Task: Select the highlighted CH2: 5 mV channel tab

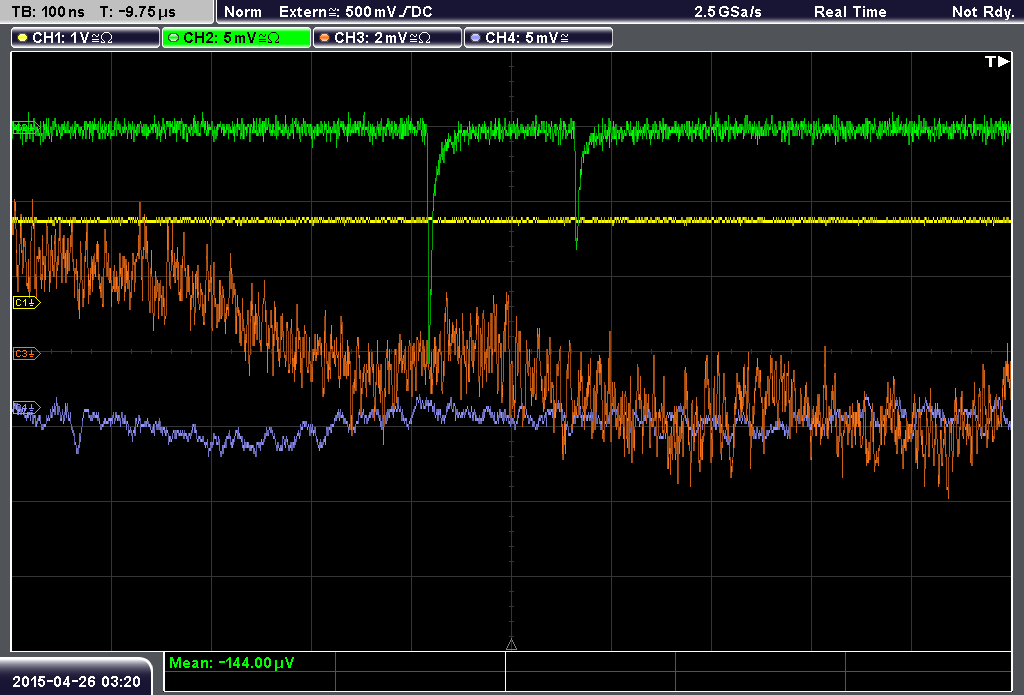Action: (236, 38)
